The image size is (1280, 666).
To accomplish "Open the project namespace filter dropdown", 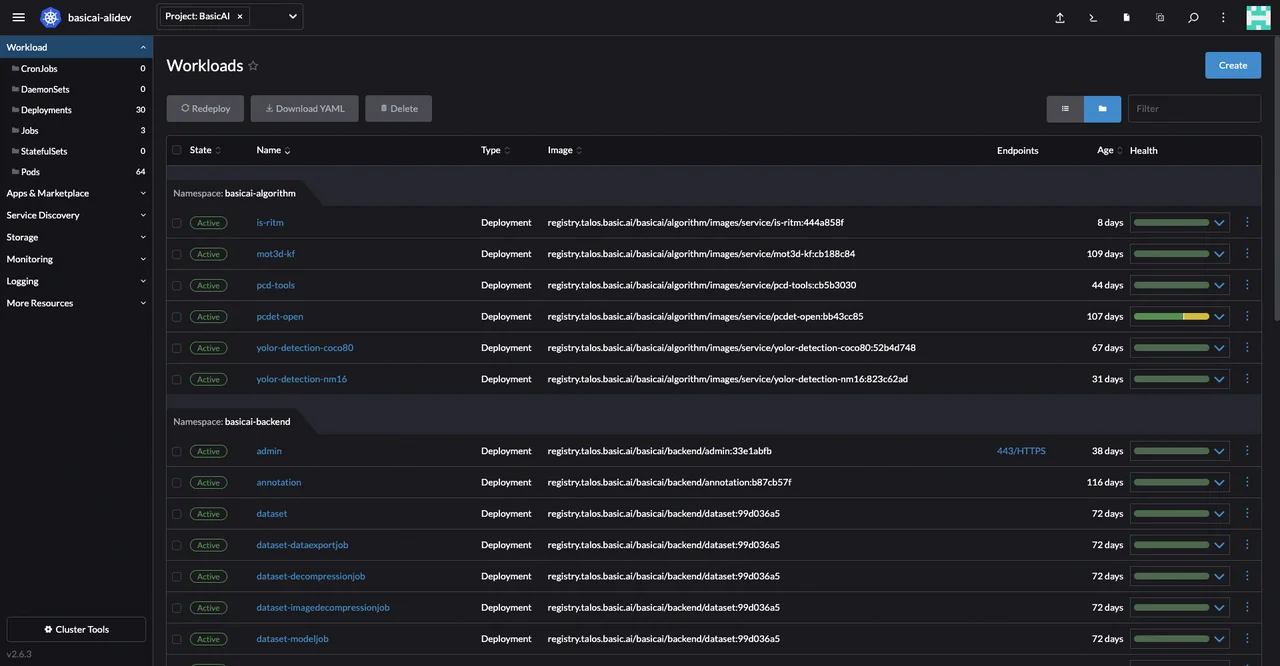I will [292, 17].
